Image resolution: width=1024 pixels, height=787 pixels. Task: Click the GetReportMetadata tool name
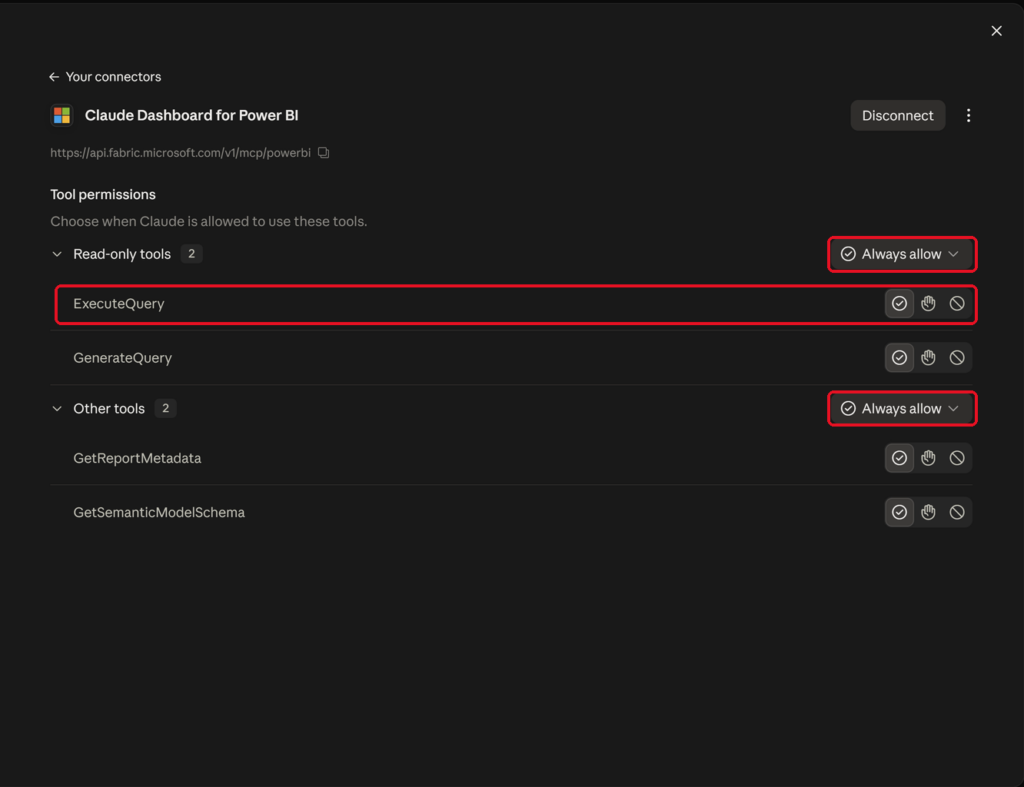tap(137, 458)
